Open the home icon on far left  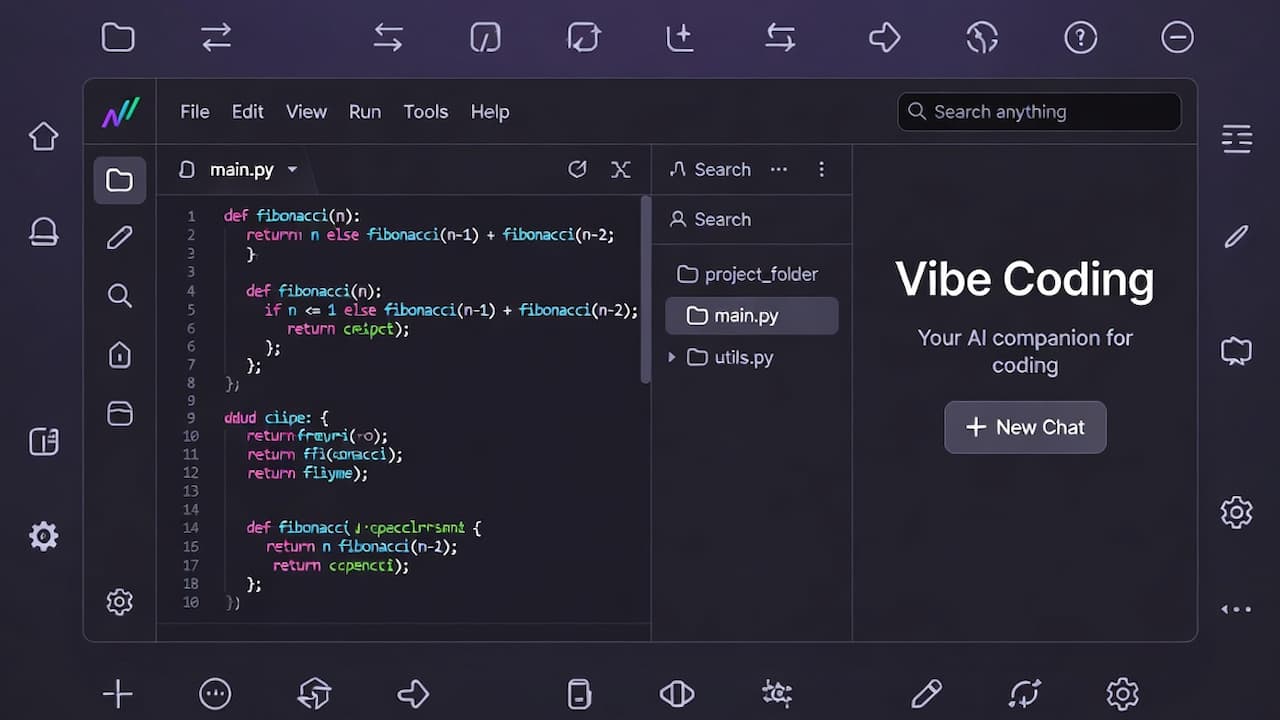(x=43, y=136)
